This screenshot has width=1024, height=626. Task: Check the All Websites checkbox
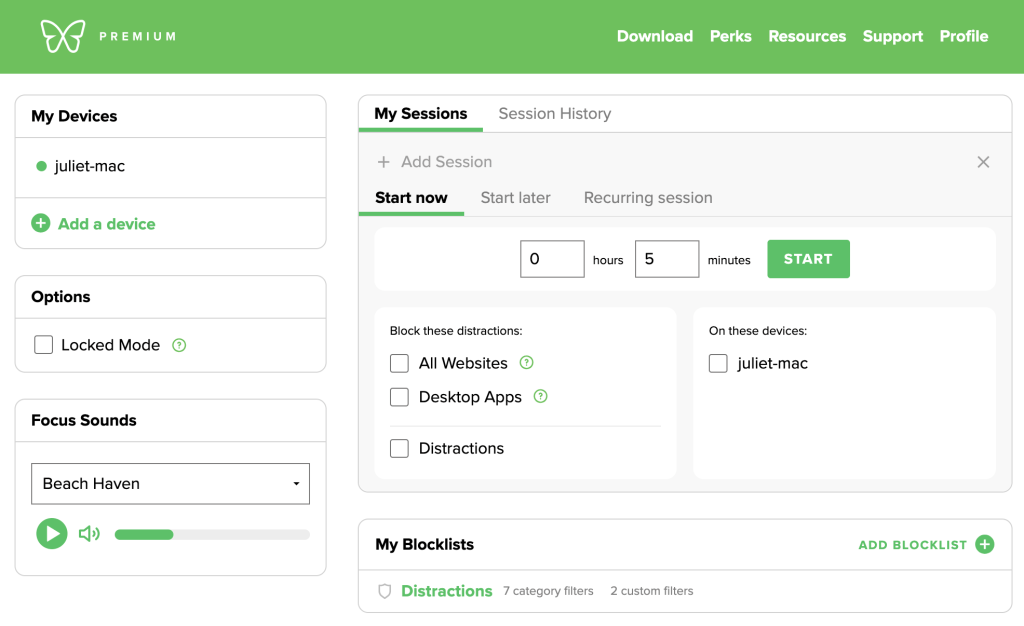click(400, 363)
